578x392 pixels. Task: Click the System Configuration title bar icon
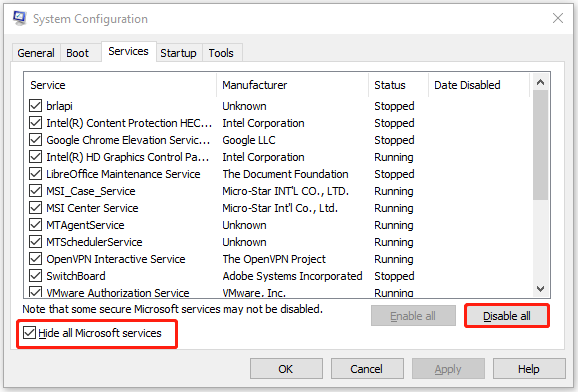pos(20,18)
